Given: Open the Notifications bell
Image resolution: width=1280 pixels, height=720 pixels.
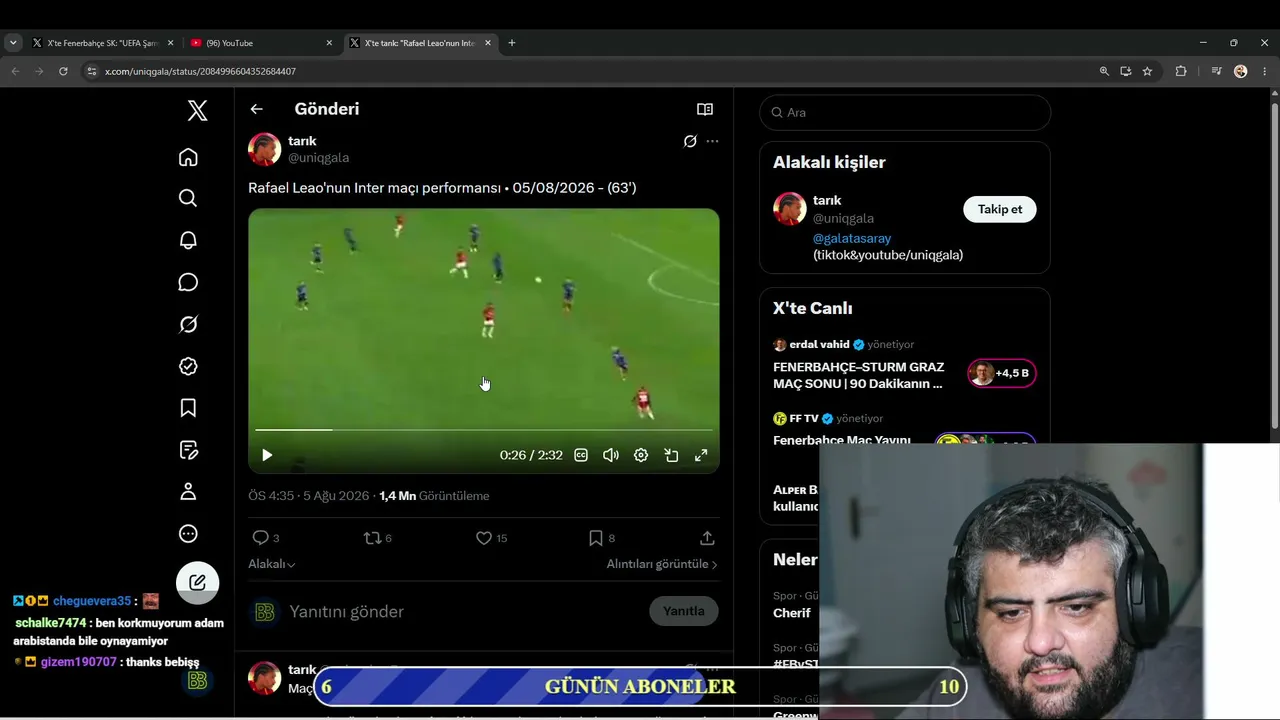Looking at the screenshot, I should (x=188, y=240).
